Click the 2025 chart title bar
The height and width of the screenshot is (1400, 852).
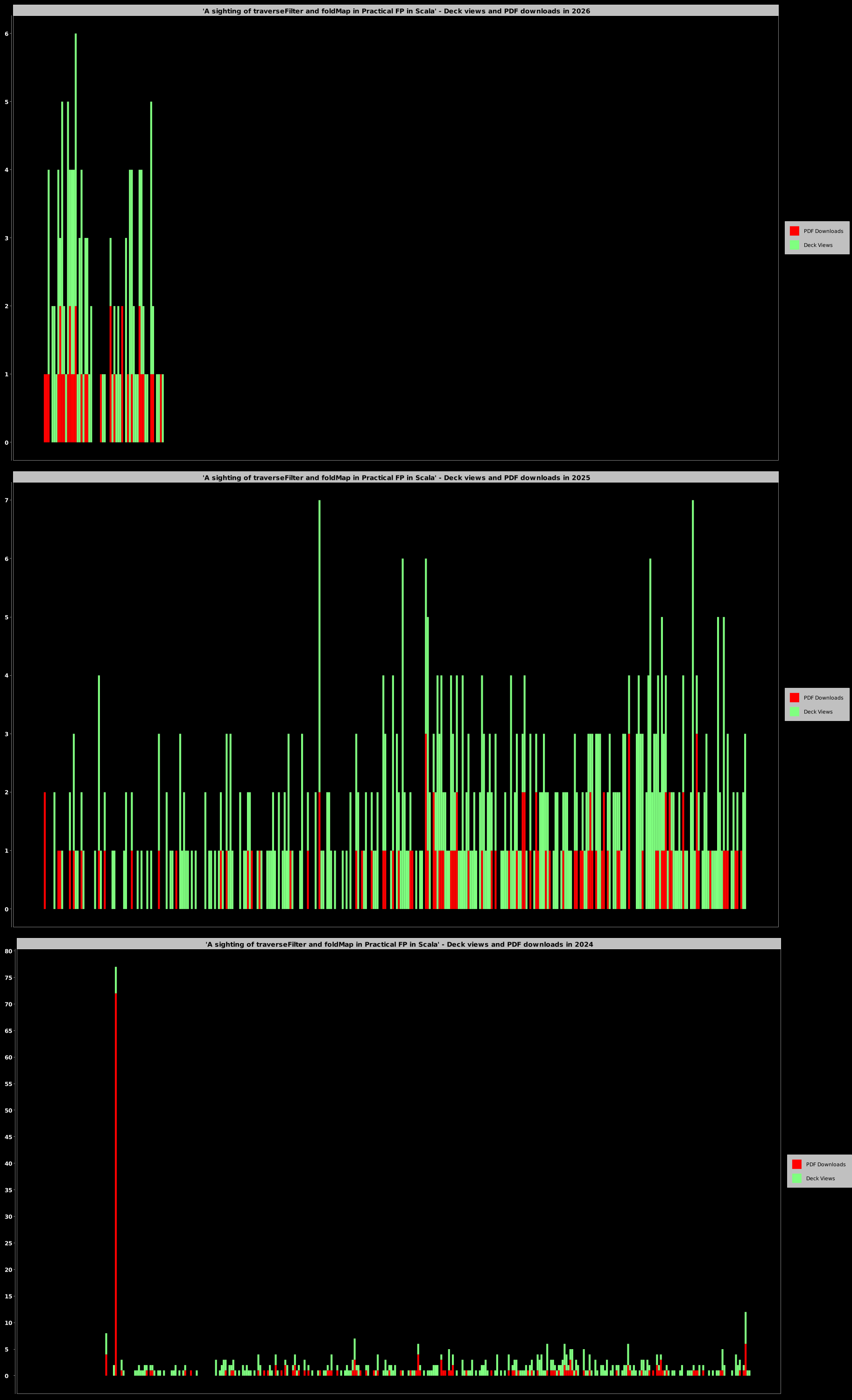395,477
